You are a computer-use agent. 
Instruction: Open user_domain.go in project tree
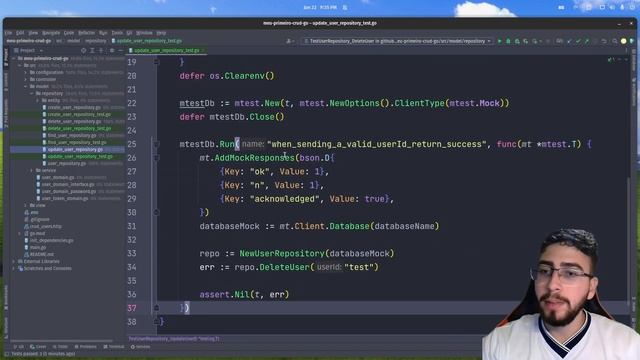pyautogui.click(x=58, y=178)
